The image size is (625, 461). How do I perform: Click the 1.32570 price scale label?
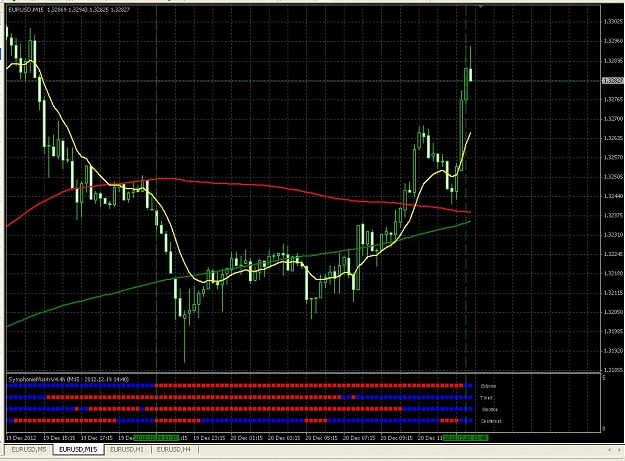613,157
